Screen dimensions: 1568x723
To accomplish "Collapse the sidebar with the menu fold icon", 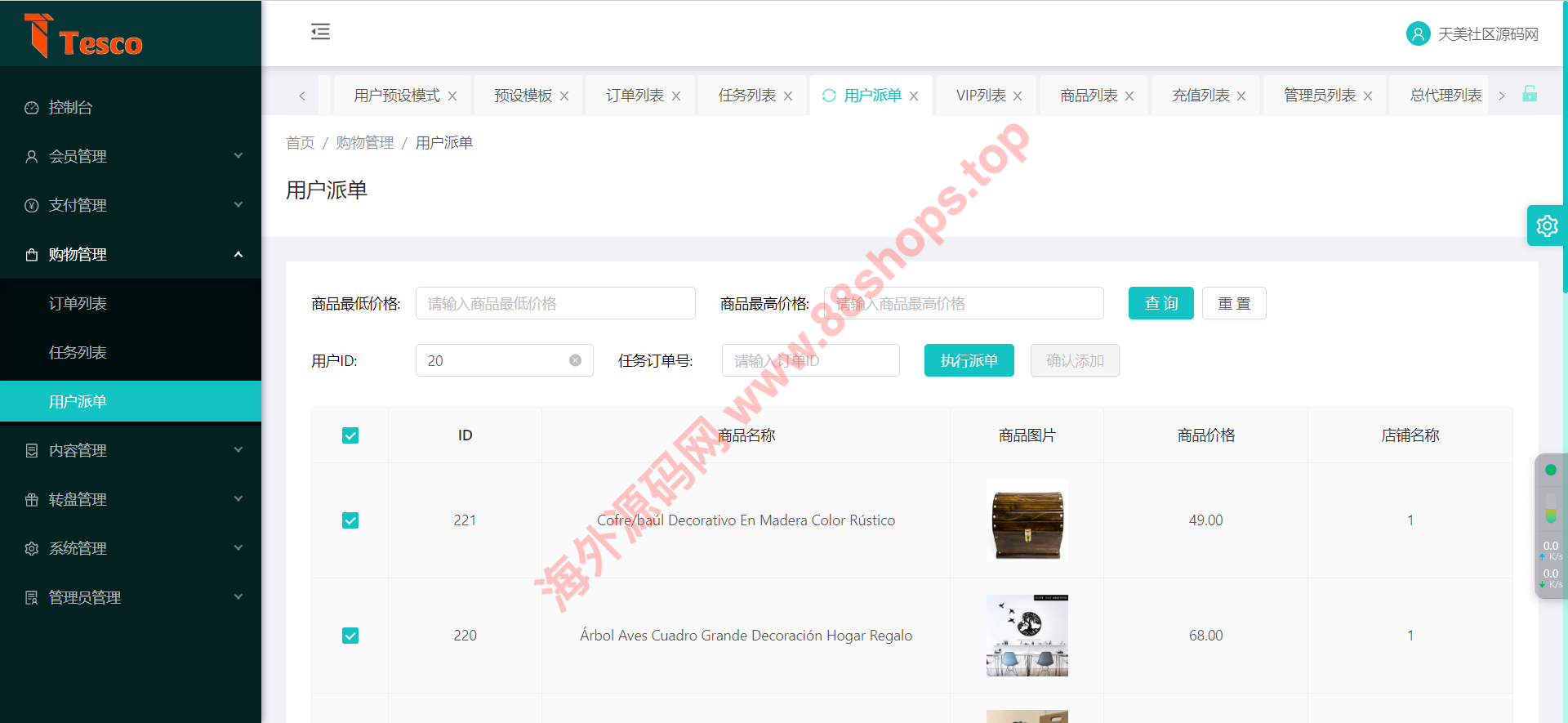I will (x=320, y=32).
